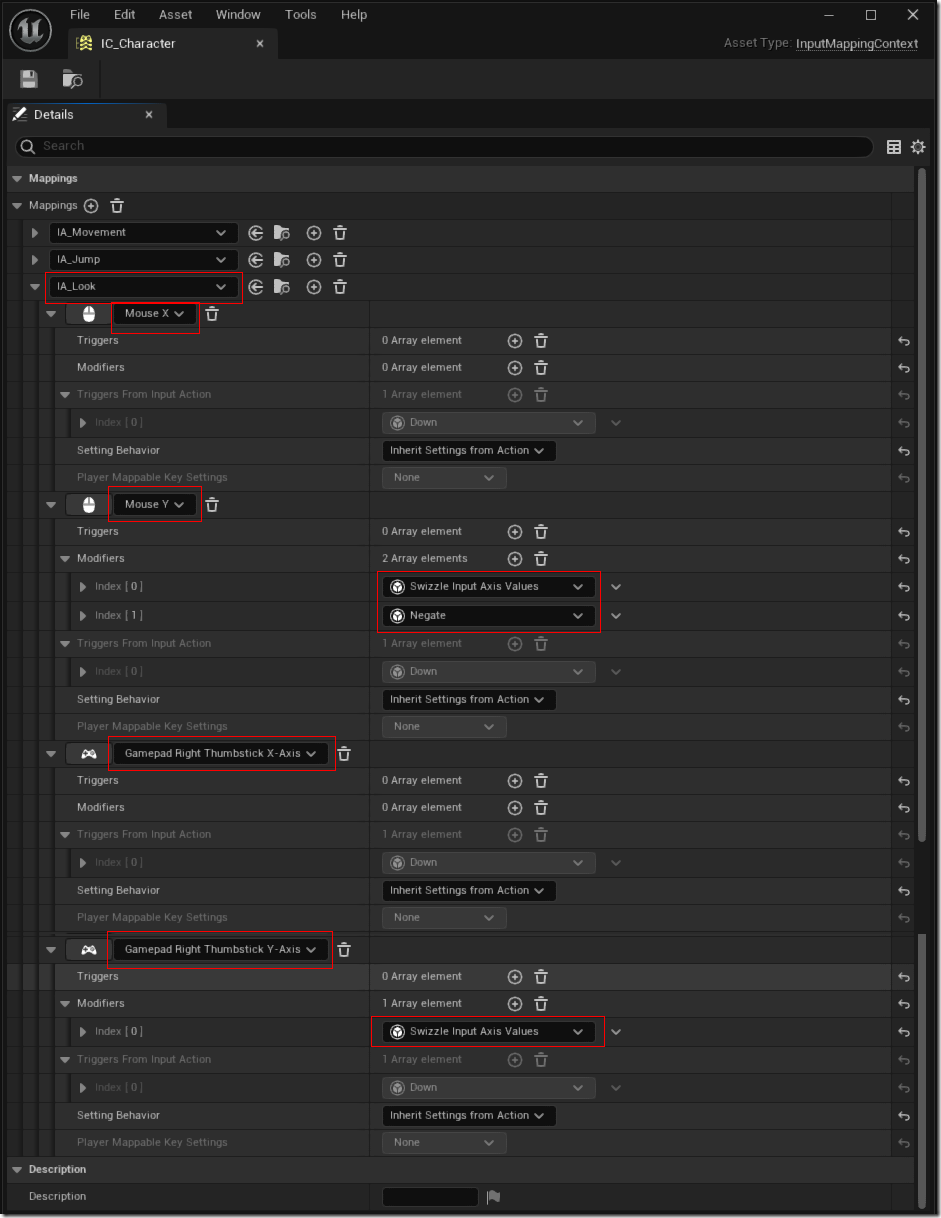Listen for key on Mouse X selector
The height and width of the screenshot is (1218, 941).
click(x=89, y=314)
